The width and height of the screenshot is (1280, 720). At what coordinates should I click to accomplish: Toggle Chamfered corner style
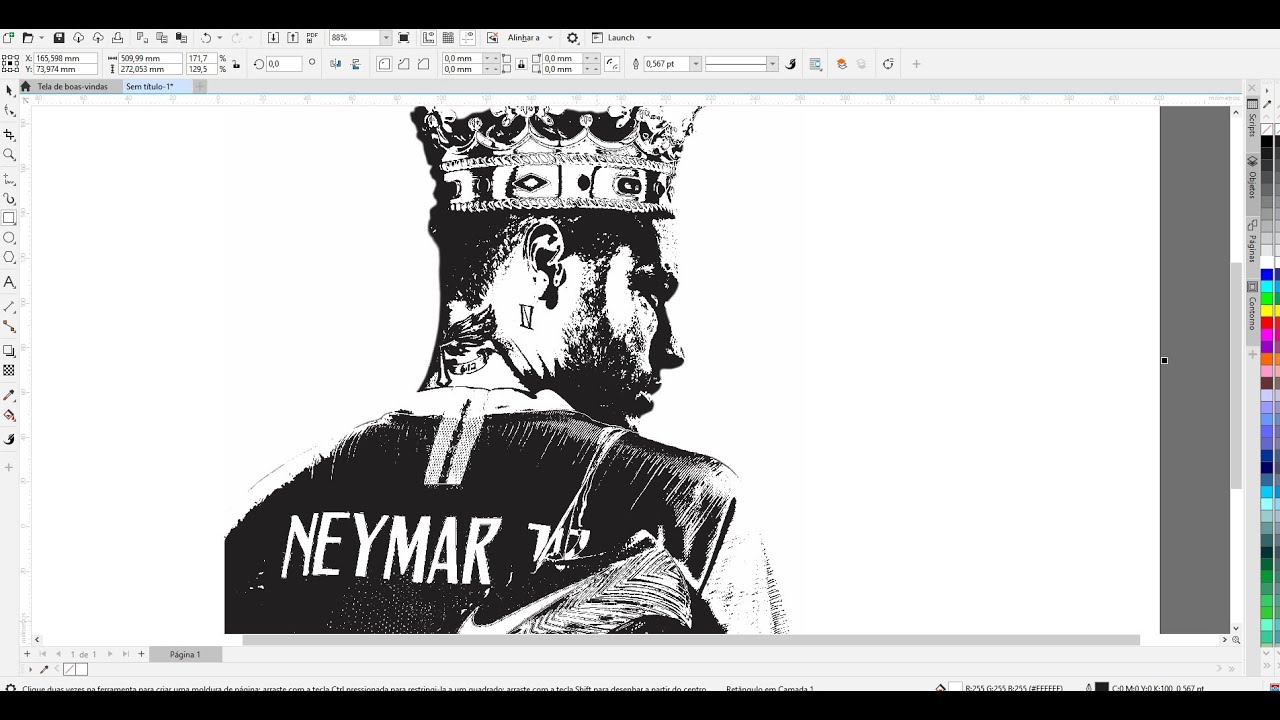click(423, 64)
